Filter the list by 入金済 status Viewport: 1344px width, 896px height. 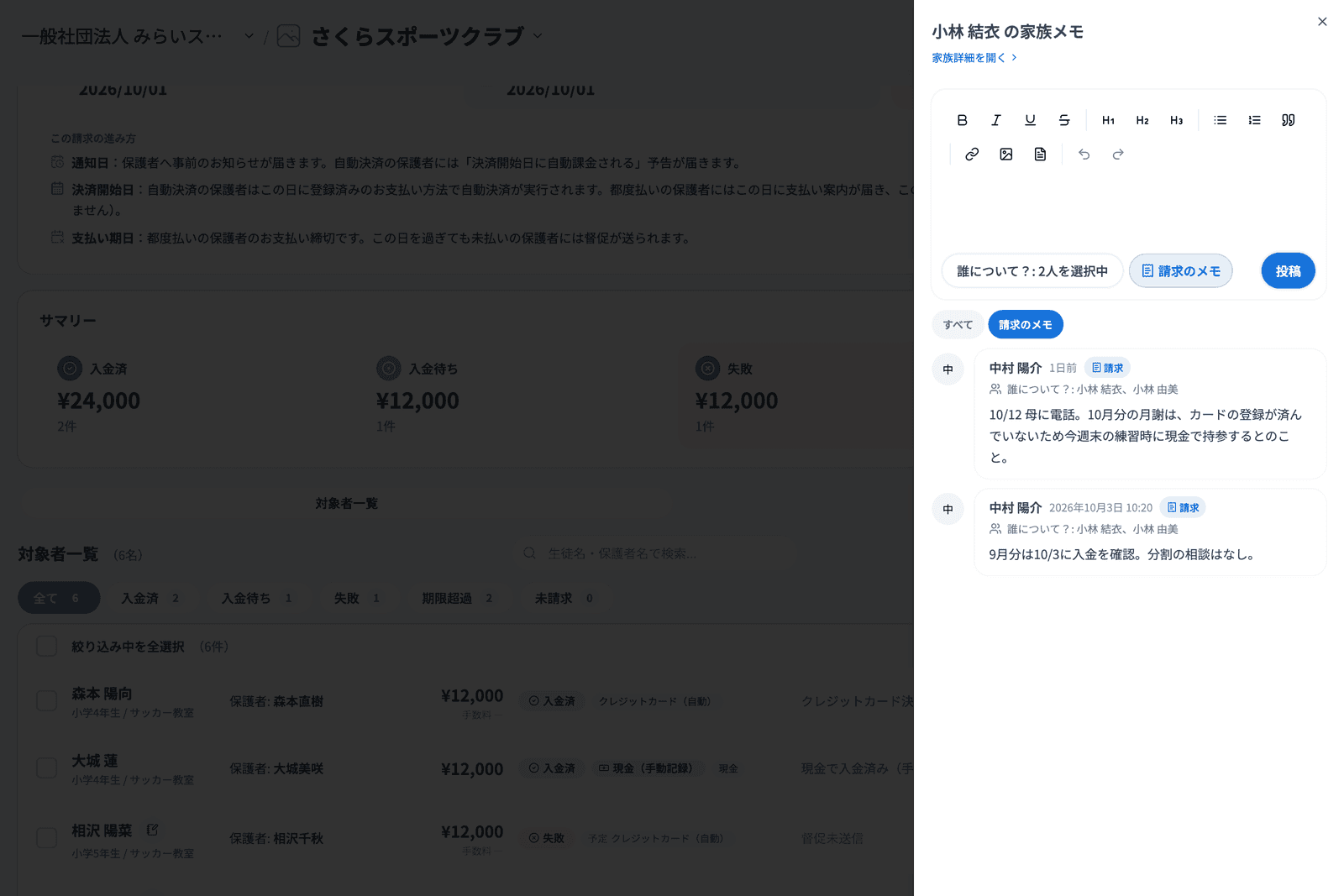pos(152,598)
